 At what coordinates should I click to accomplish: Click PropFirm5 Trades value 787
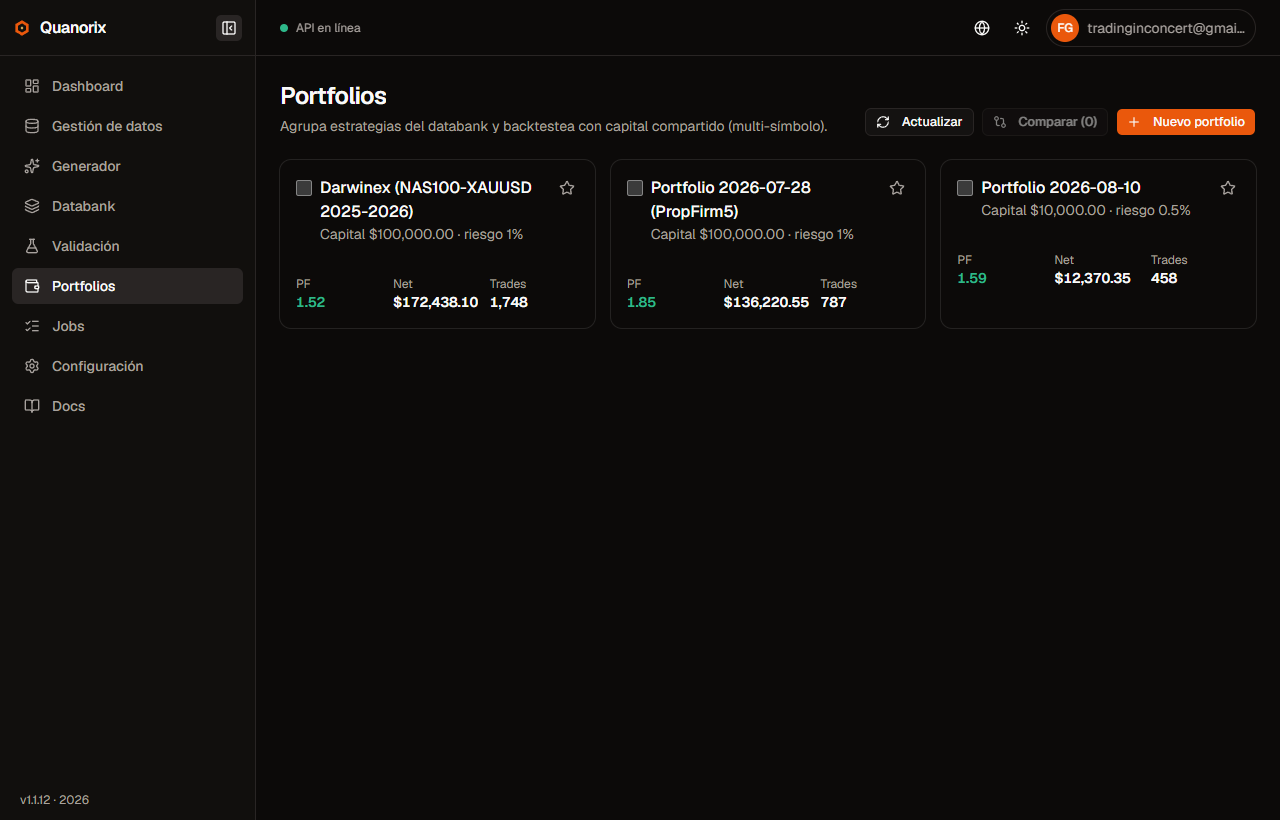click(x=834, y=302)
